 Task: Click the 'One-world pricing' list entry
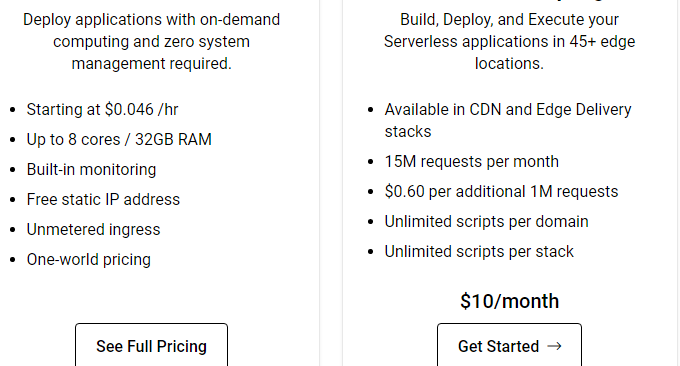88,259
